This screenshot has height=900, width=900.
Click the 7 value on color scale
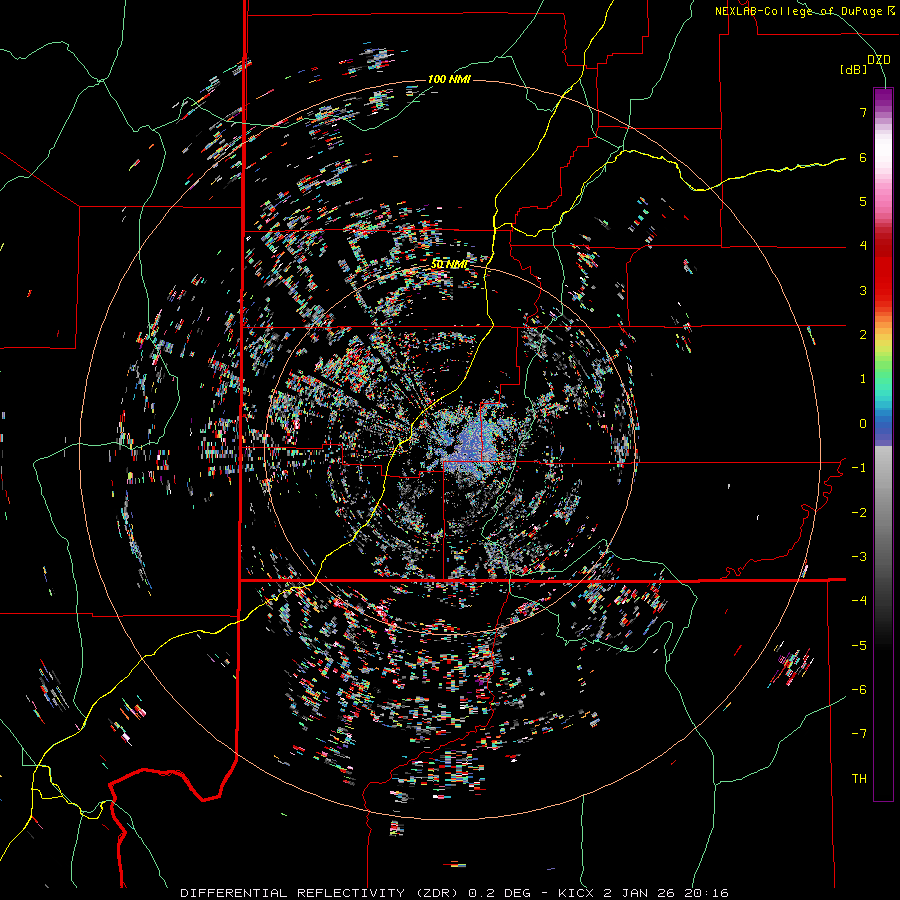click(x=863, y=112)
